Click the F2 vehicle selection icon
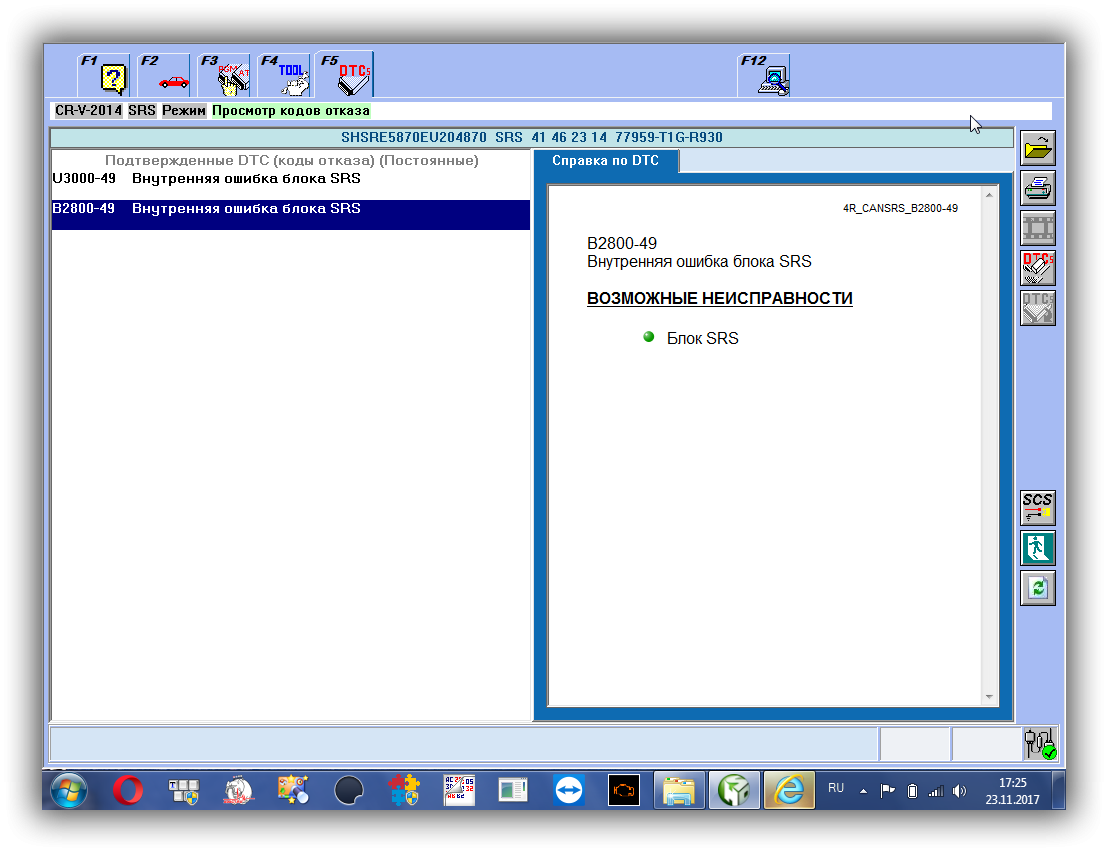This screenshot has height=852, width=1108. (x=164, y=74)
